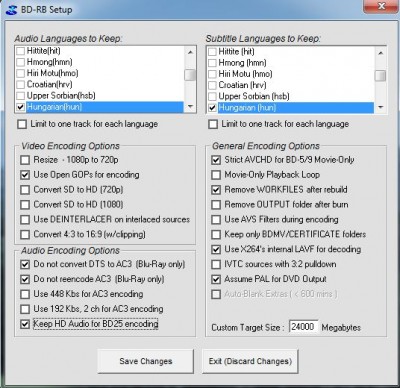Enable audio limit to one track per language
The height and width of the screenshot is (388, 400).
pos(22,124)
